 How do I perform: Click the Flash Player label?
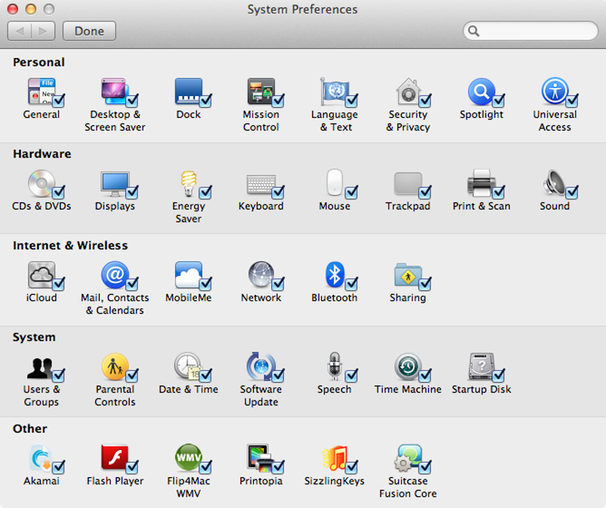tap(115, 481)
